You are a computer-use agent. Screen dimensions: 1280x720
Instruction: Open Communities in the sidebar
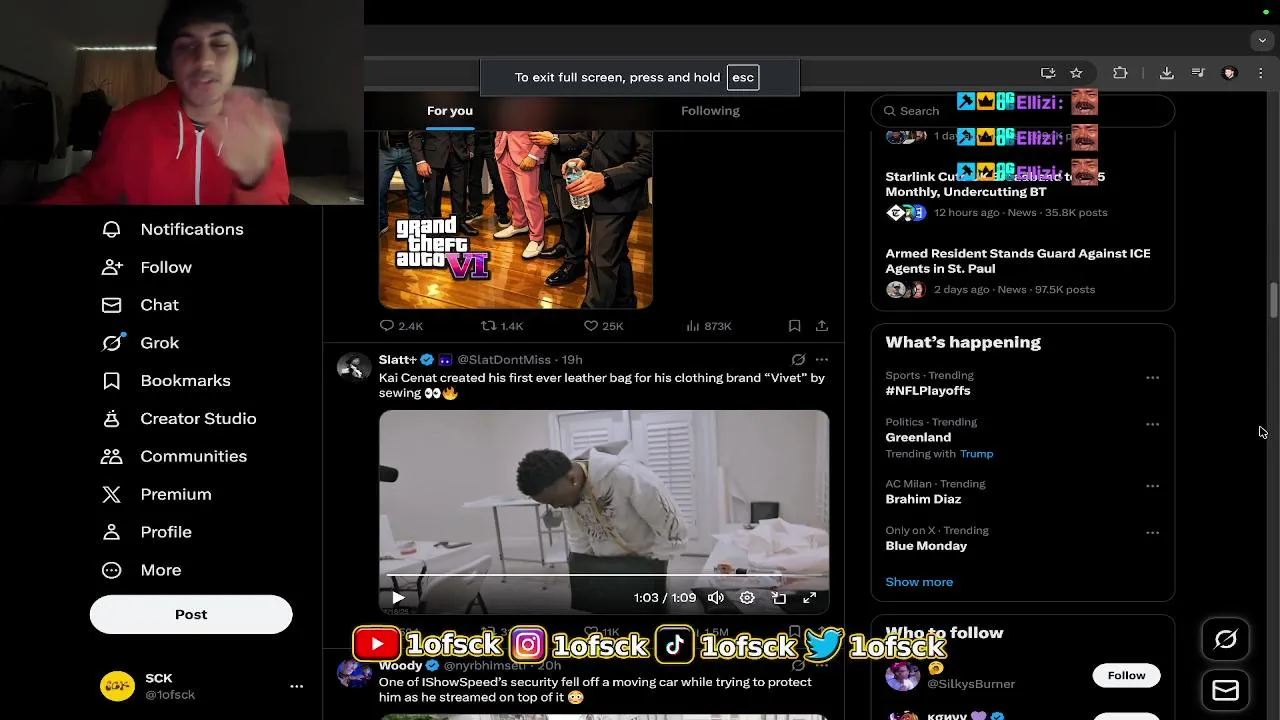(x=174, y=456)
